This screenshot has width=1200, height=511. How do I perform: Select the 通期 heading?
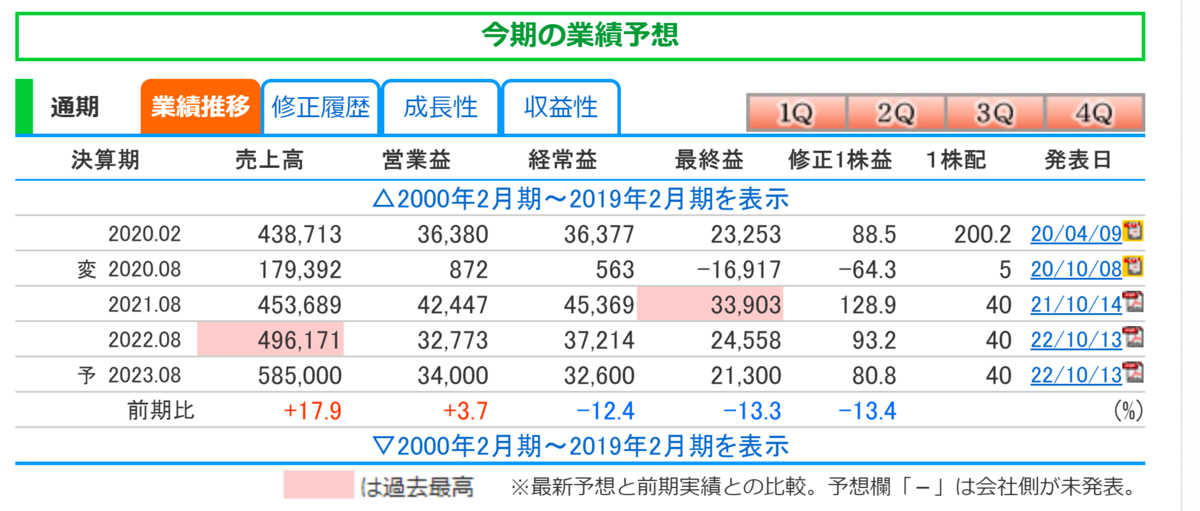(75, 107)
